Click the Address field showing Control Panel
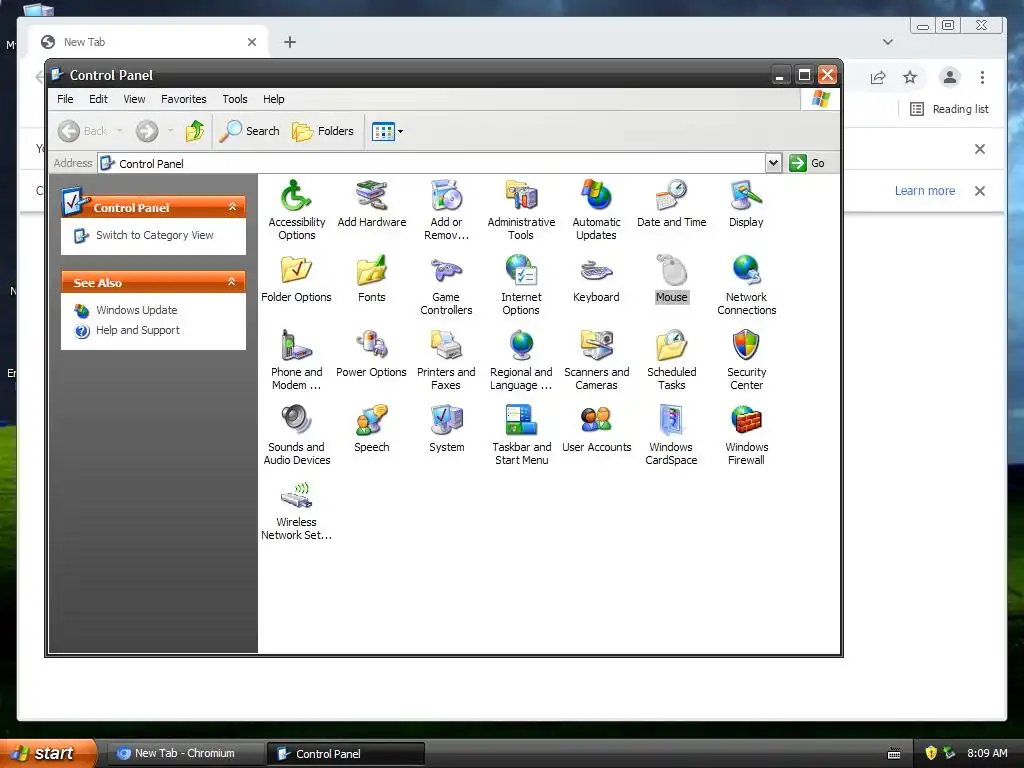 [x=431, y=163]
